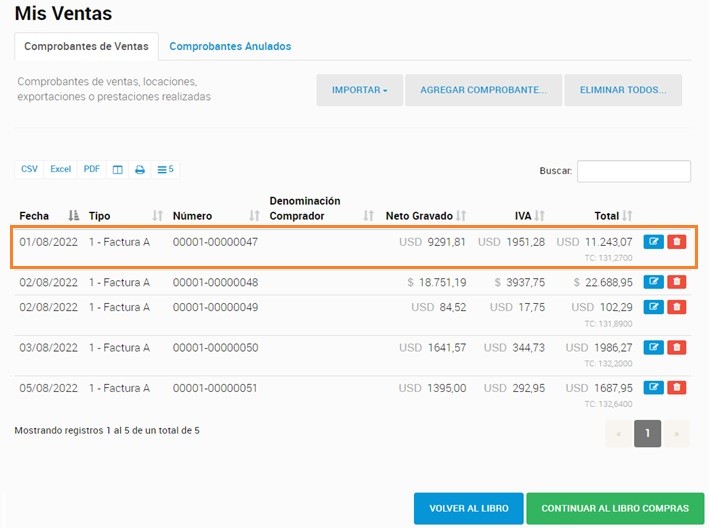The height and width of the screenshot is (528, 709).
Task: Switch to Comprobantes Anulados tab
Action: pos(230,46)
